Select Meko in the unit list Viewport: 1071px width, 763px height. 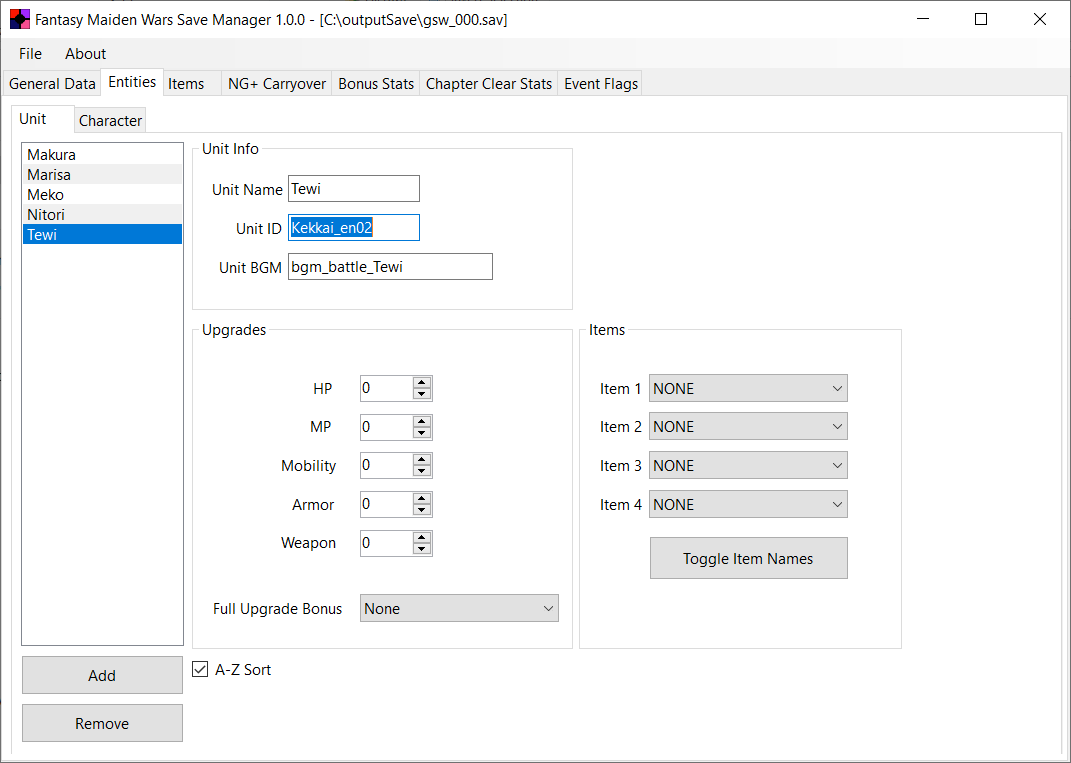point(102,195)
